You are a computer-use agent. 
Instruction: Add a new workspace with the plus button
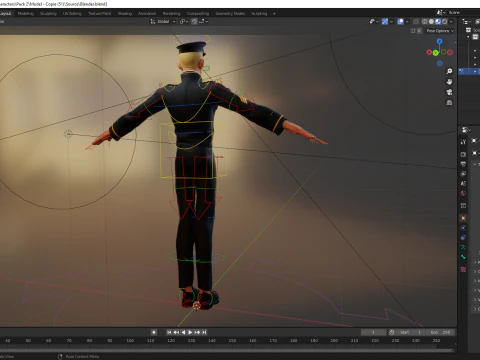pyautogui.click(x=274, y=13)
